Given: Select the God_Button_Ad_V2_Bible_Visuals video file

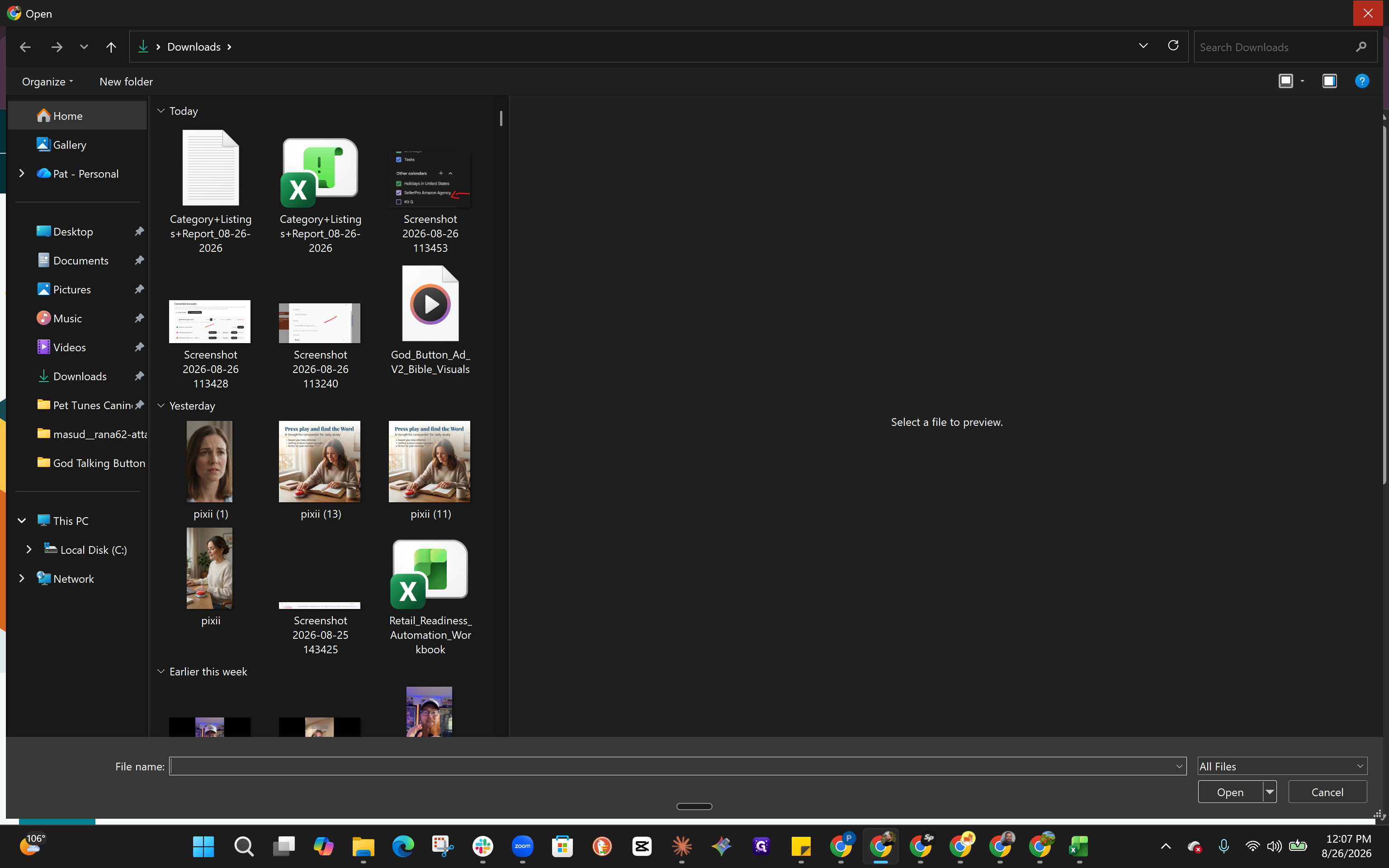Looking at the screenshot, I should pos(430,321).
